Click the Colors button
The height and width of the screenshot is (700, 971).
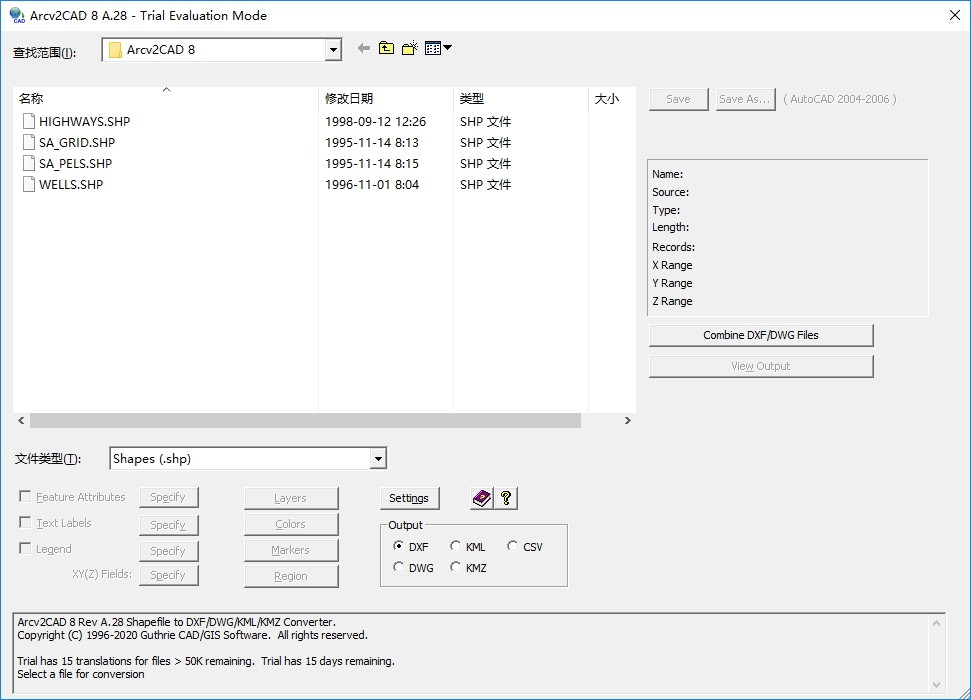[x=291, y=524]
